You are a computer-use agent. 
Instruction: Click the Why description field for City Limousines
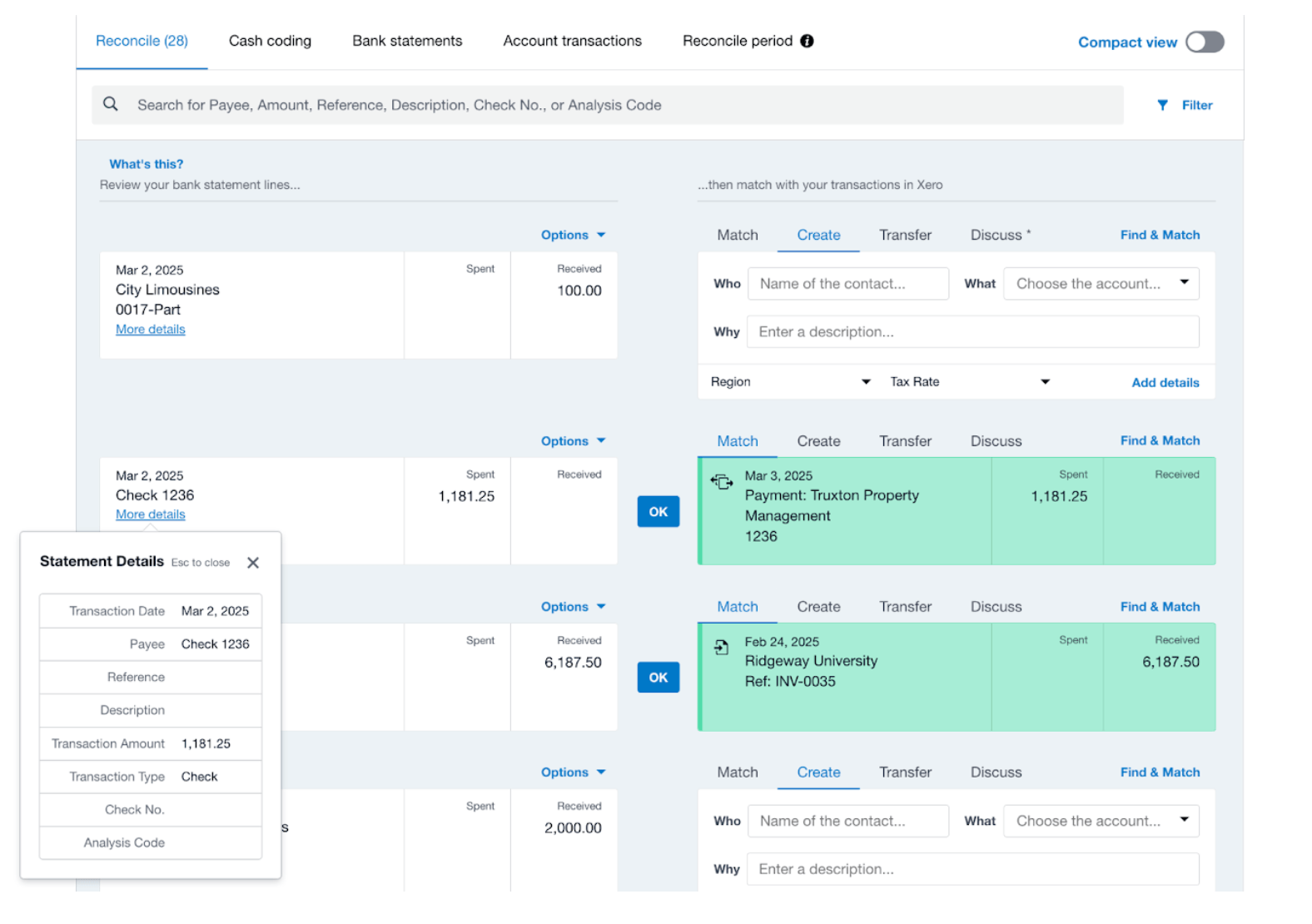click(972, 332)
